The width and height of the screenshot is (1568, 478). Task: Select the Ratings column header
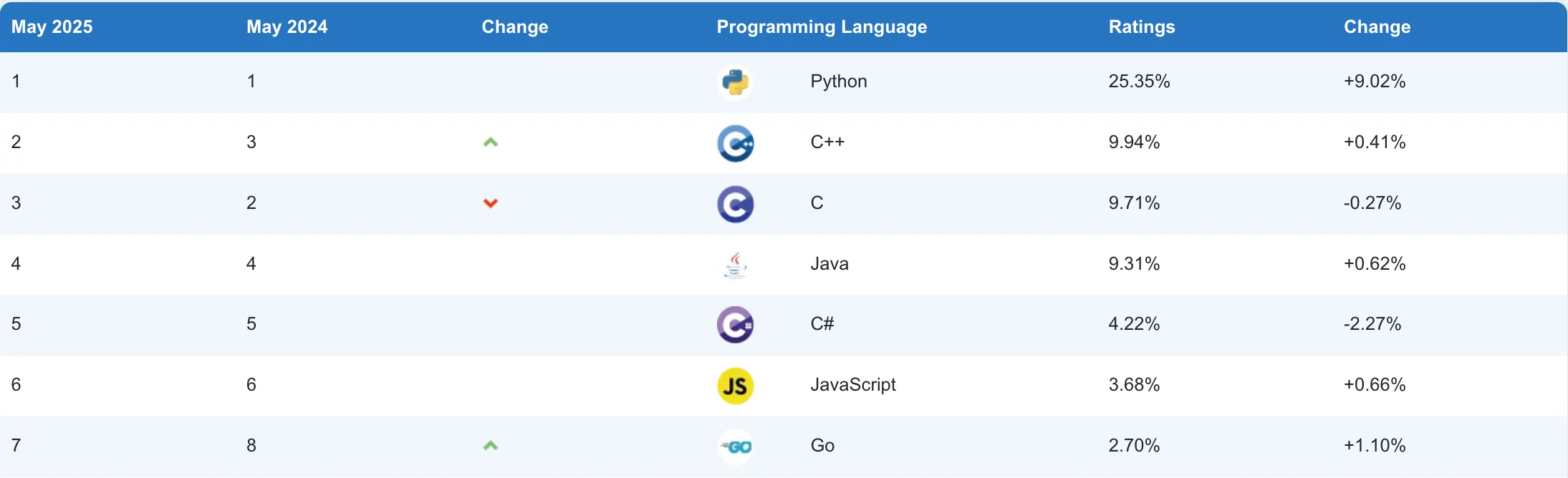pos(1142,27)
